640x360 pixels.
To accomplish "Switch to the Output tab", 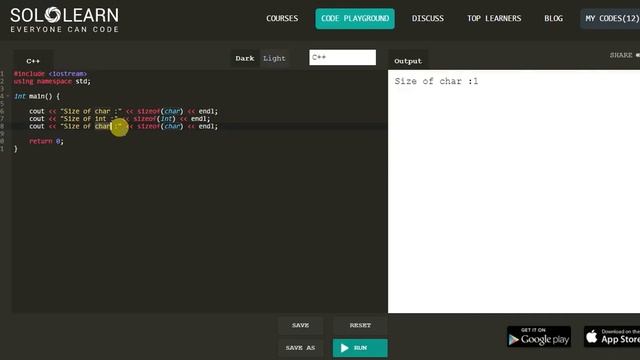I will pos(408,61).
